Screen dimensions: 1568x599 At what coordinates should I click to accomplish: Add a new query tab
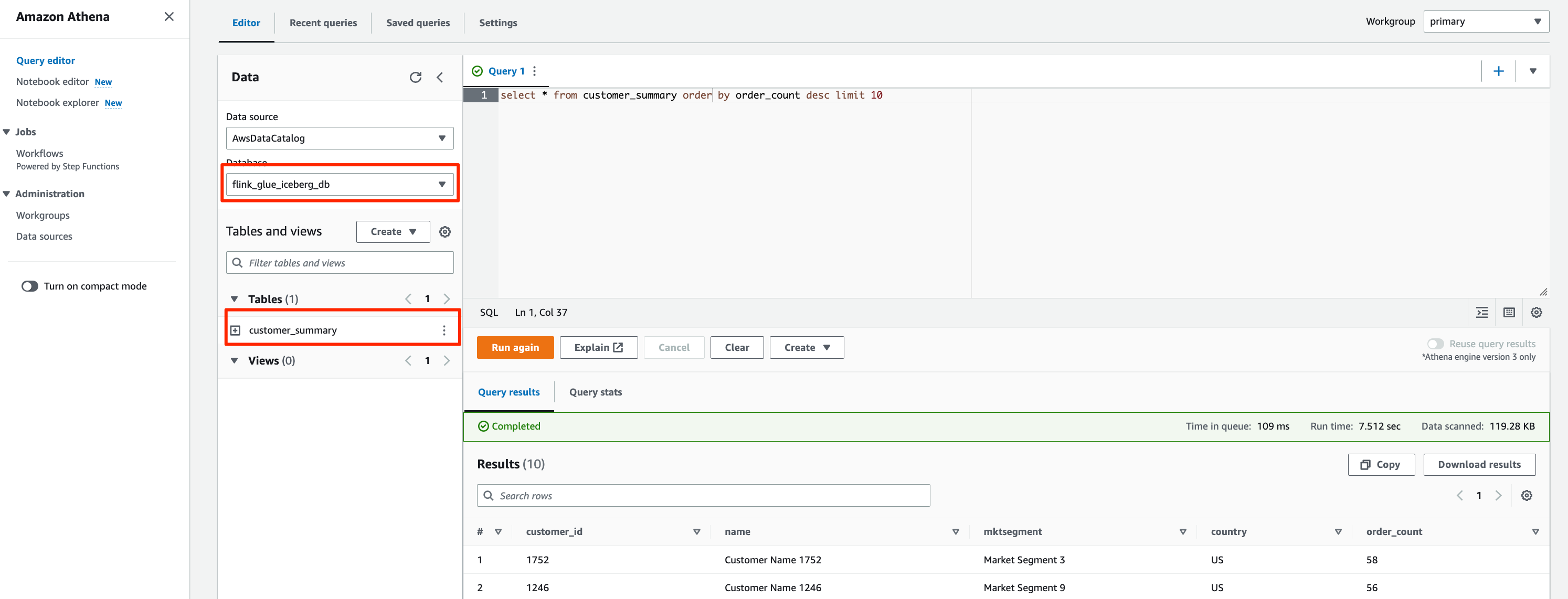pyautogui.click(x=1498, y=71)
